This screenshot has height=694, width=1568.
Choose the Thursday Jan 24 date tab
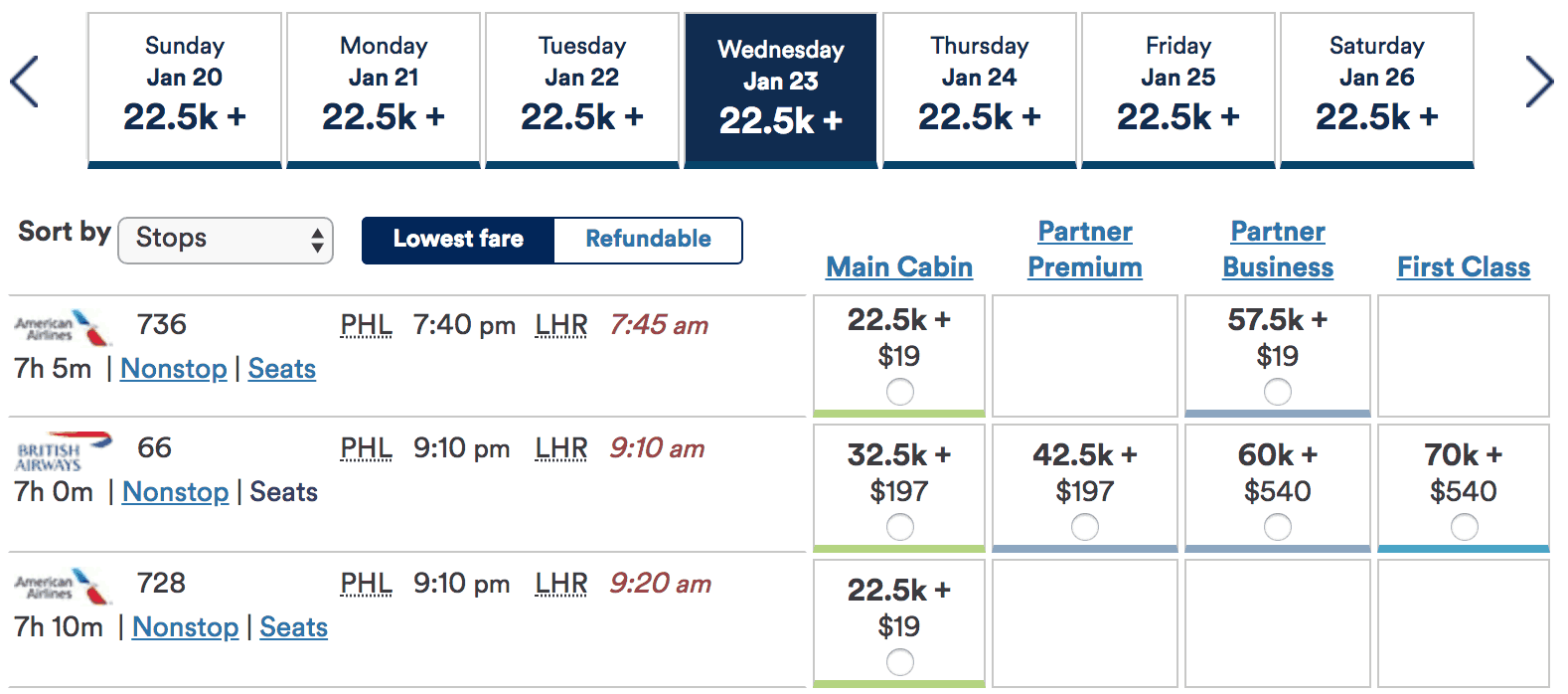click(x=980, y=90)
